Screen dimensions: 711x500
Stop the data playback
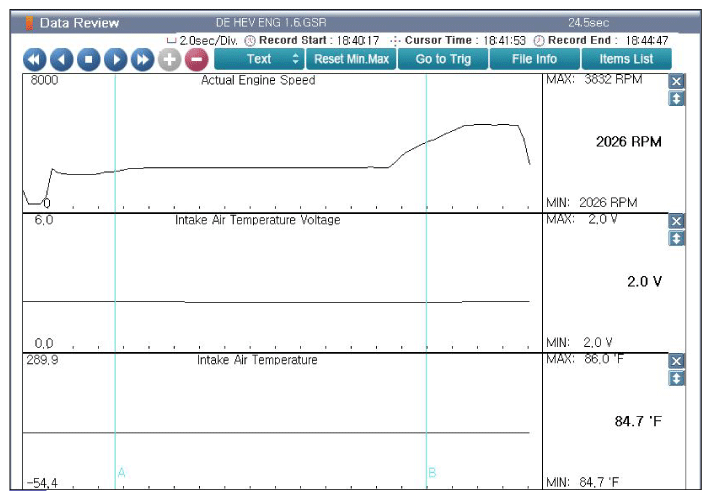[89, 59]
